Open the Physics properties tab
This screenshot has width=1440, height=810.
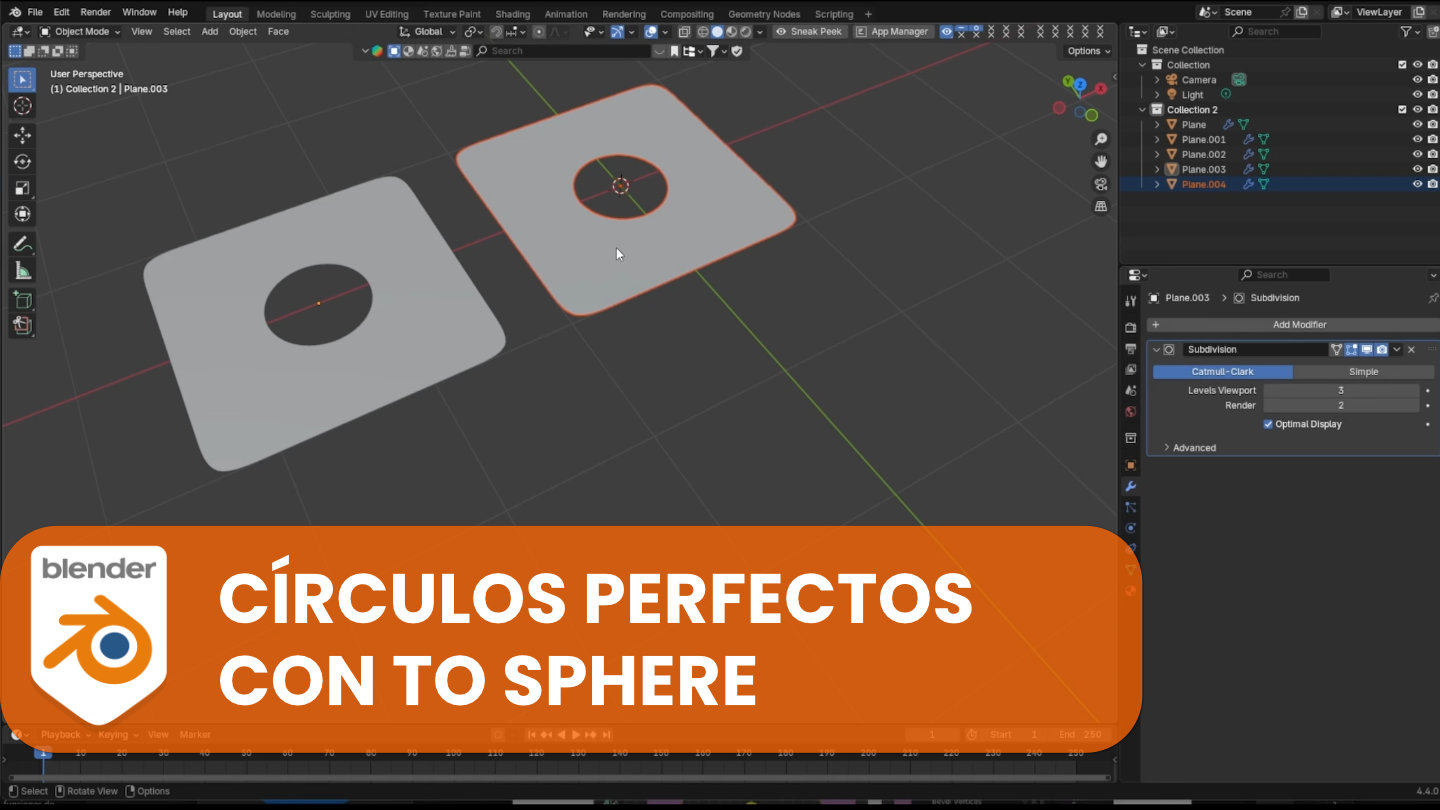tap(1131, 528)
